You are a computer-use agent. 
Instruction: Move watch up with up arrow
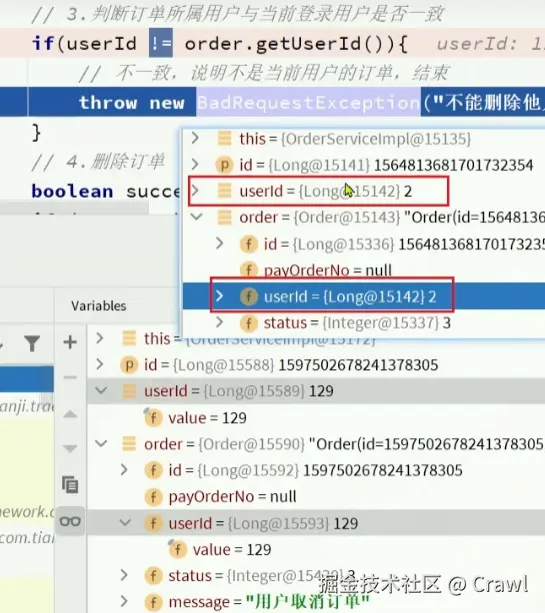point(70,414)
